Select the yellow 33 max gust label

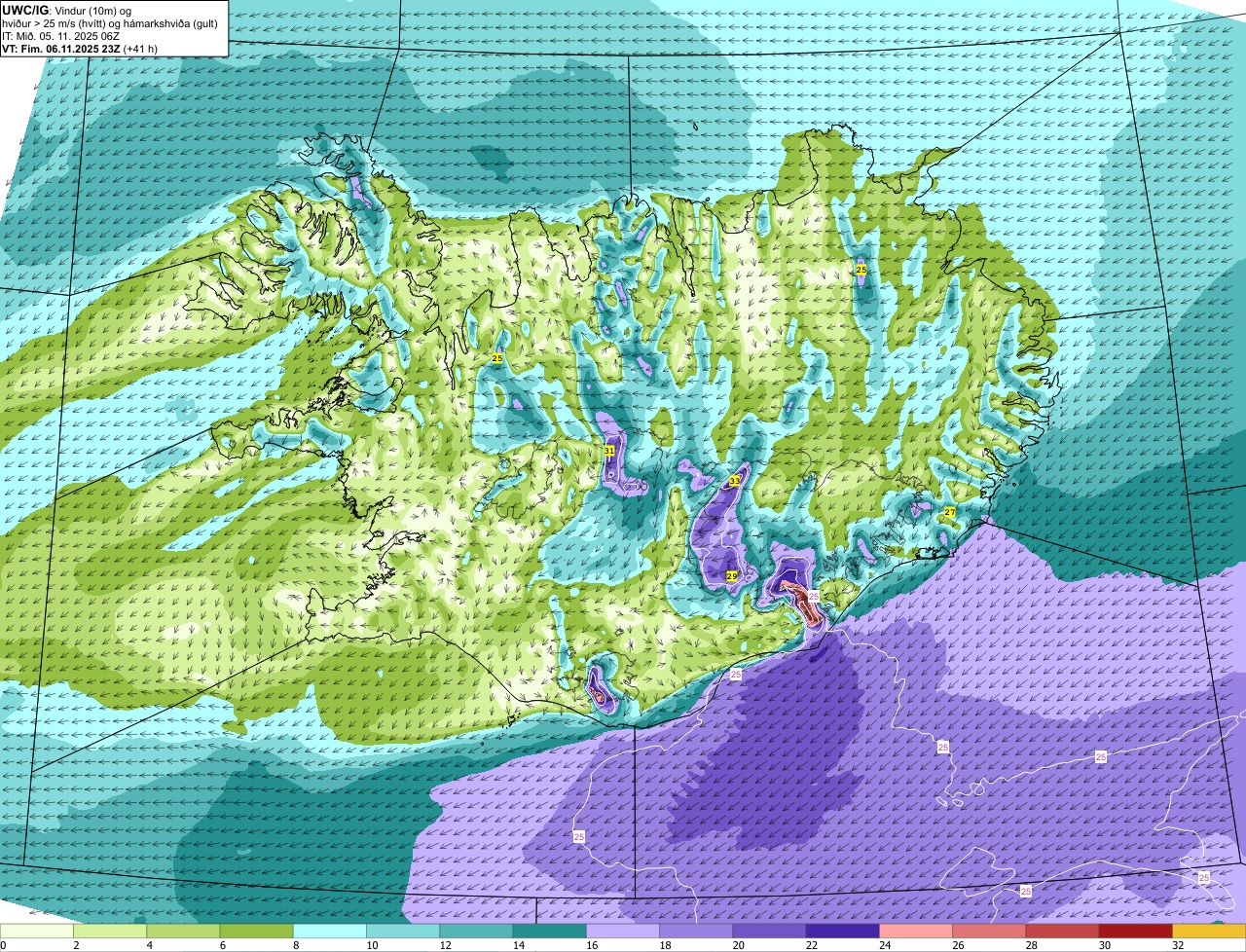coord(735,481)
